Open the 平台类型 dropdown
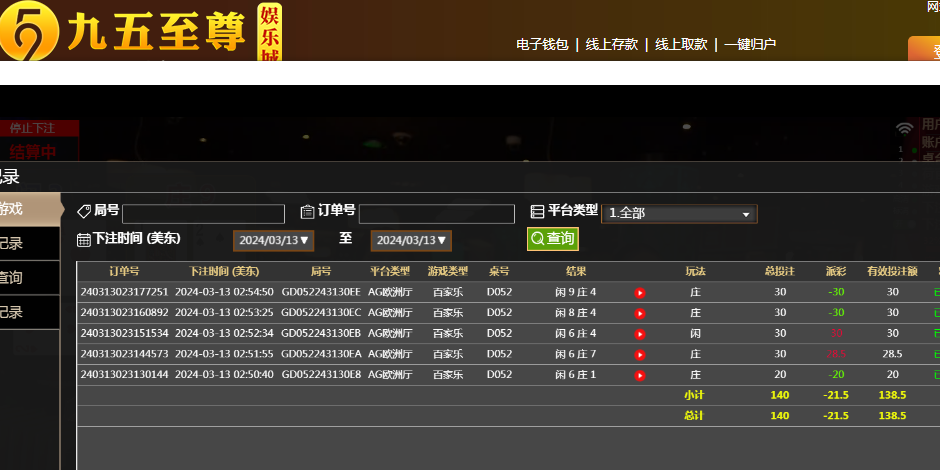This screenshot has height=470, width=940. point(679,214)
